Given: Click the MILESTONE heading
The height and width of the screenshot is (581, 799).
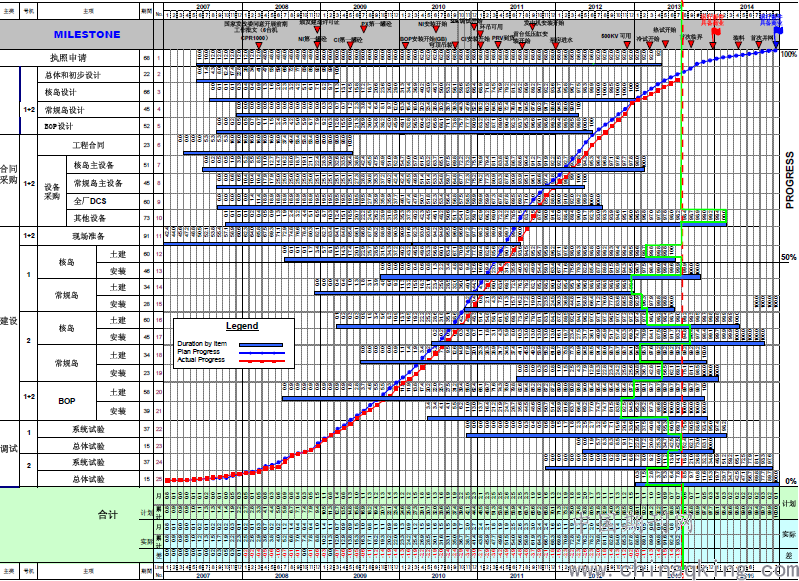Looking at the screenshot, I should 87,35.
